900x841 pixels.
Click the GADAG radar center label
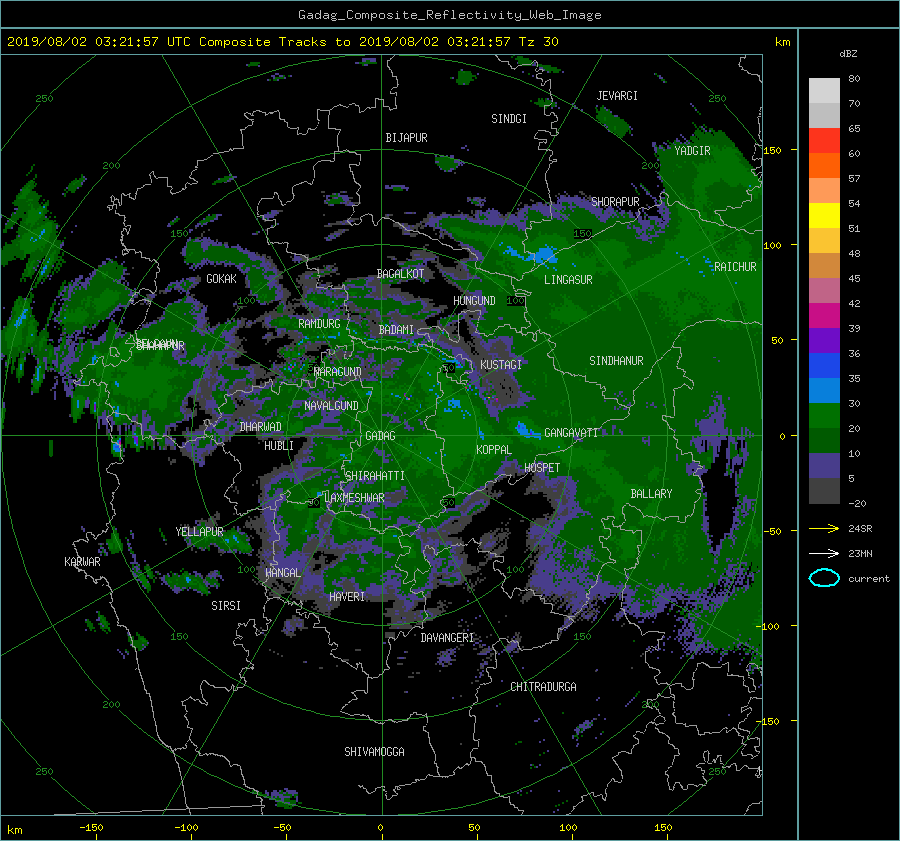(380, 436)
